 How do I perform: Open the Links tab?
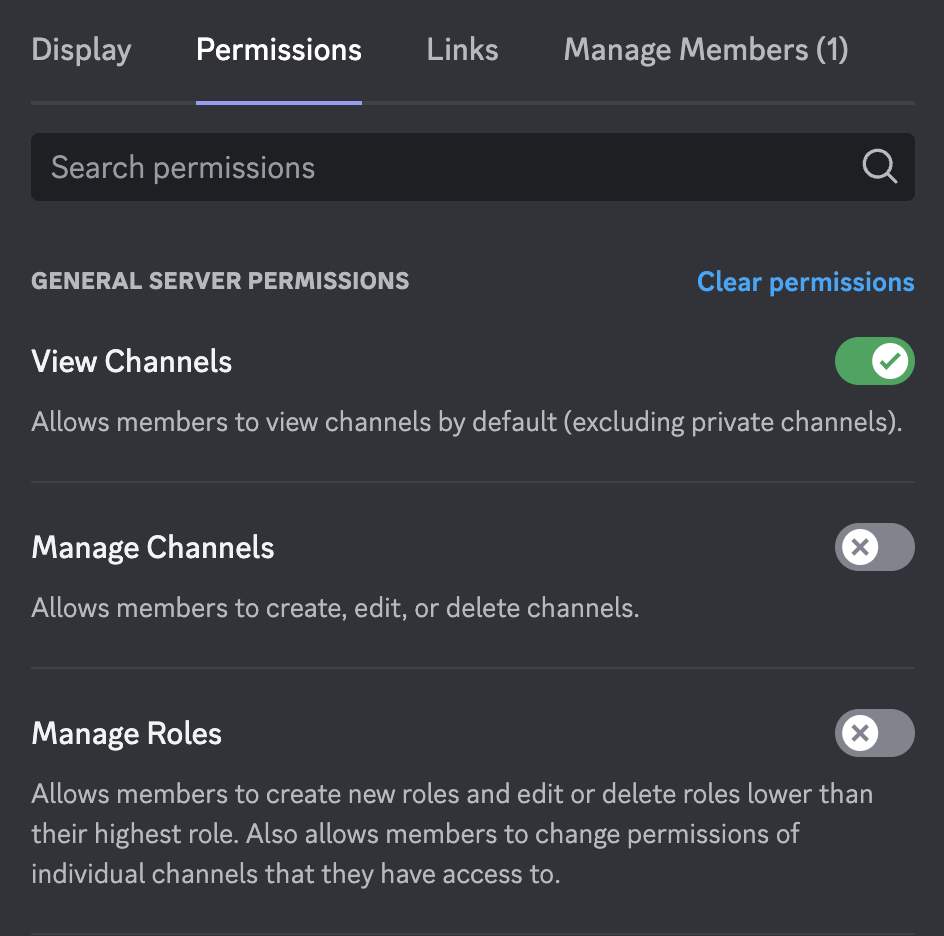(462, 50)
